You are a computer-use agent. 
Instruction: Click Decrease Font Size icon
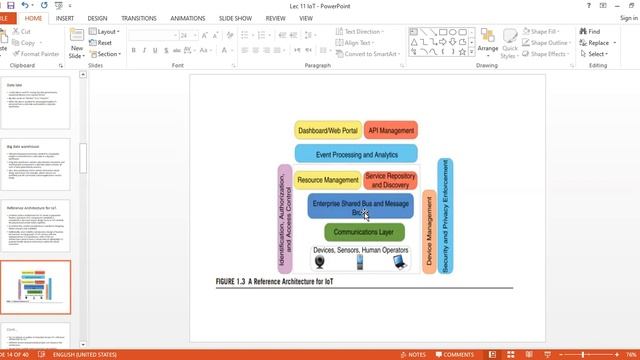coord(215,36)
